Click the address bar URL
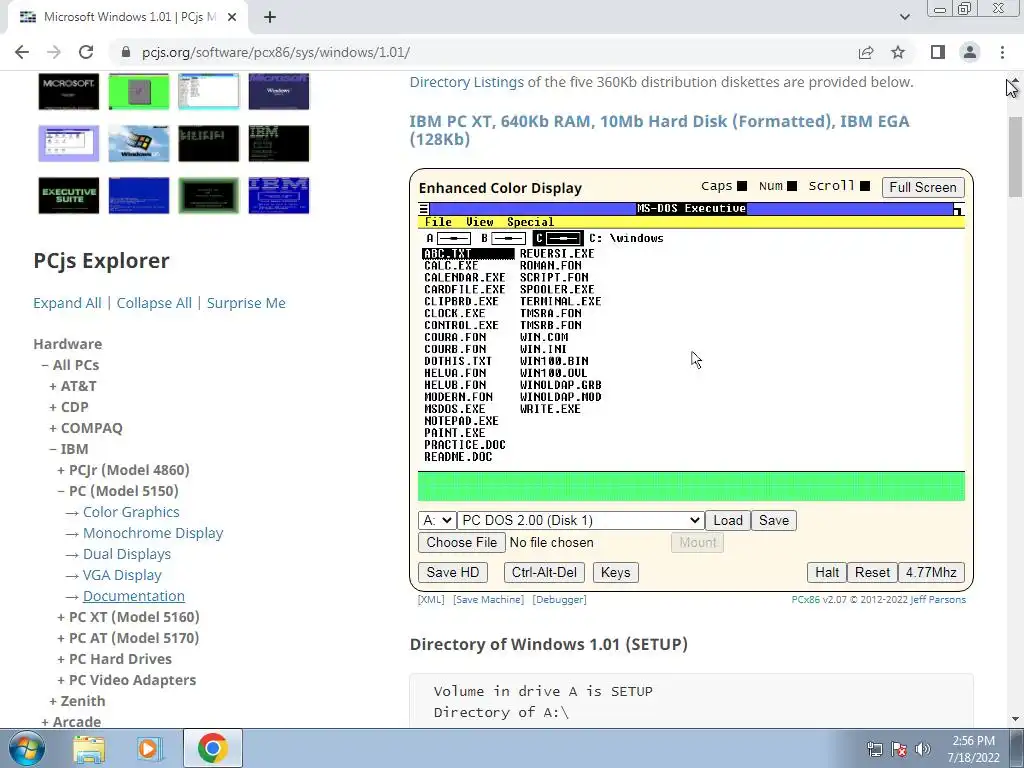Screen dimensions: 1024x768 pos(276,52)
